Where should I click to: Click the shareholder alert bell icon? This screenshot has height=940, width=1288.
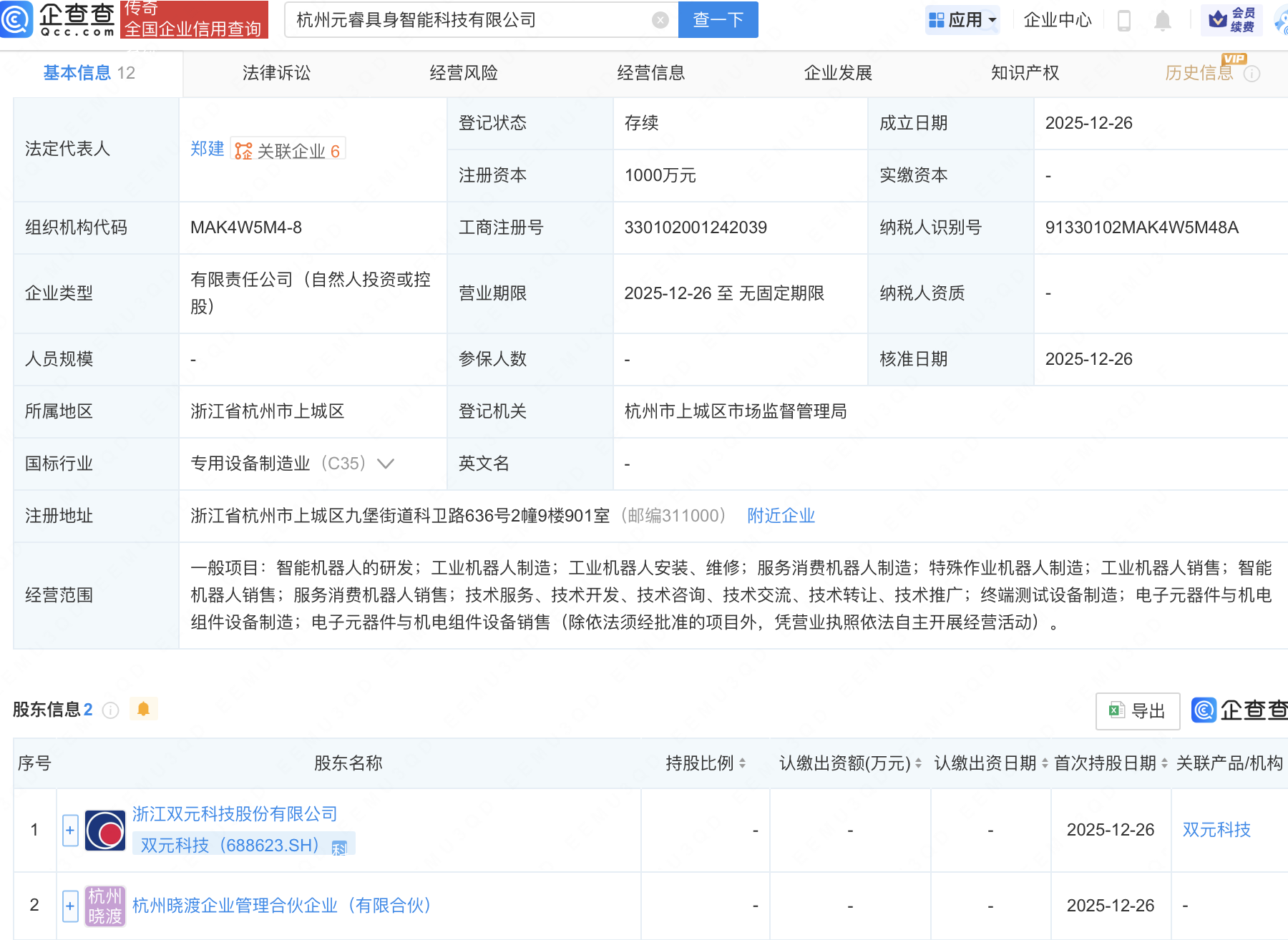coord(143,709)
